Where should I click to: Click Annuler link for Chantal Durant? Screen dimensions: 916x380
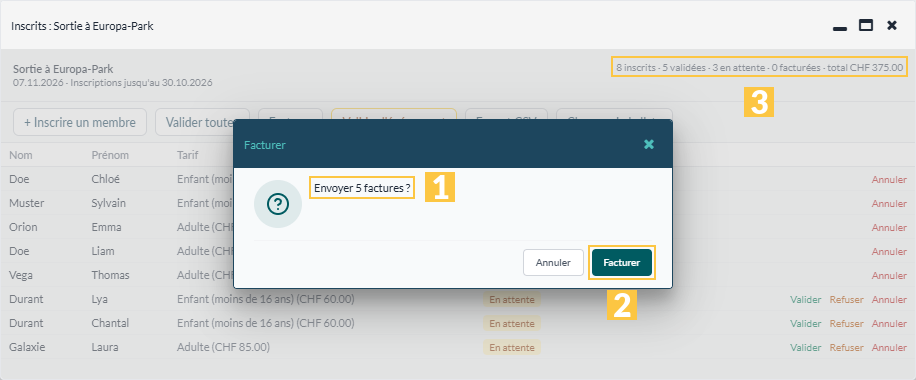[889, 323]
